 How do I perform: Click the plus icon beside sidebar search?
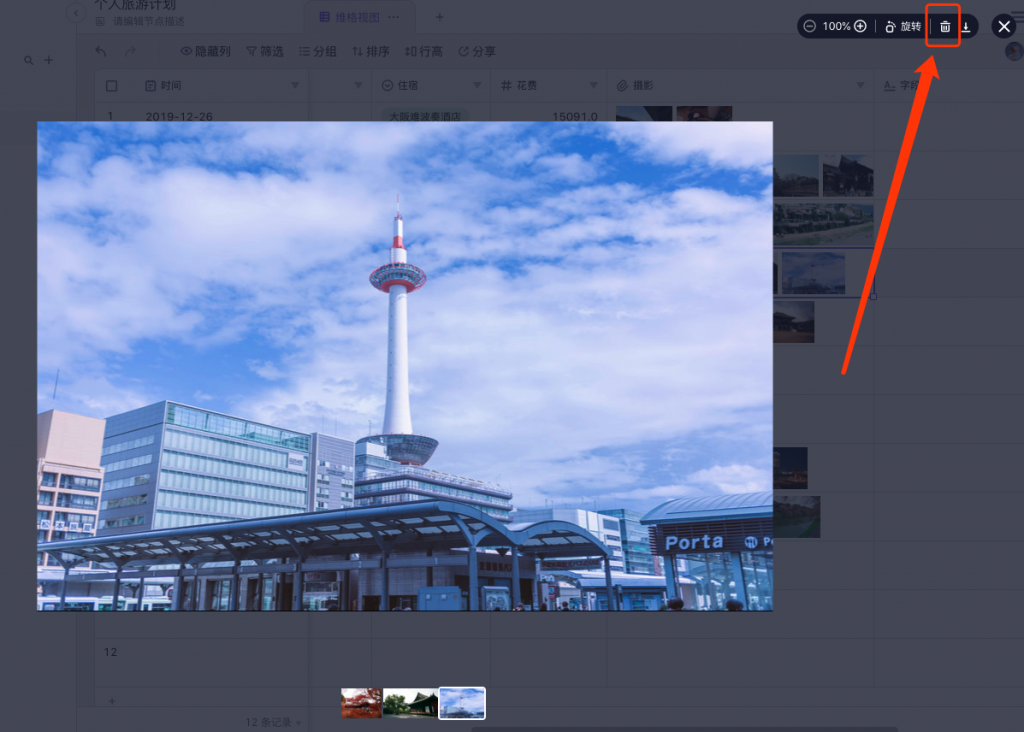tap(48, 60)
